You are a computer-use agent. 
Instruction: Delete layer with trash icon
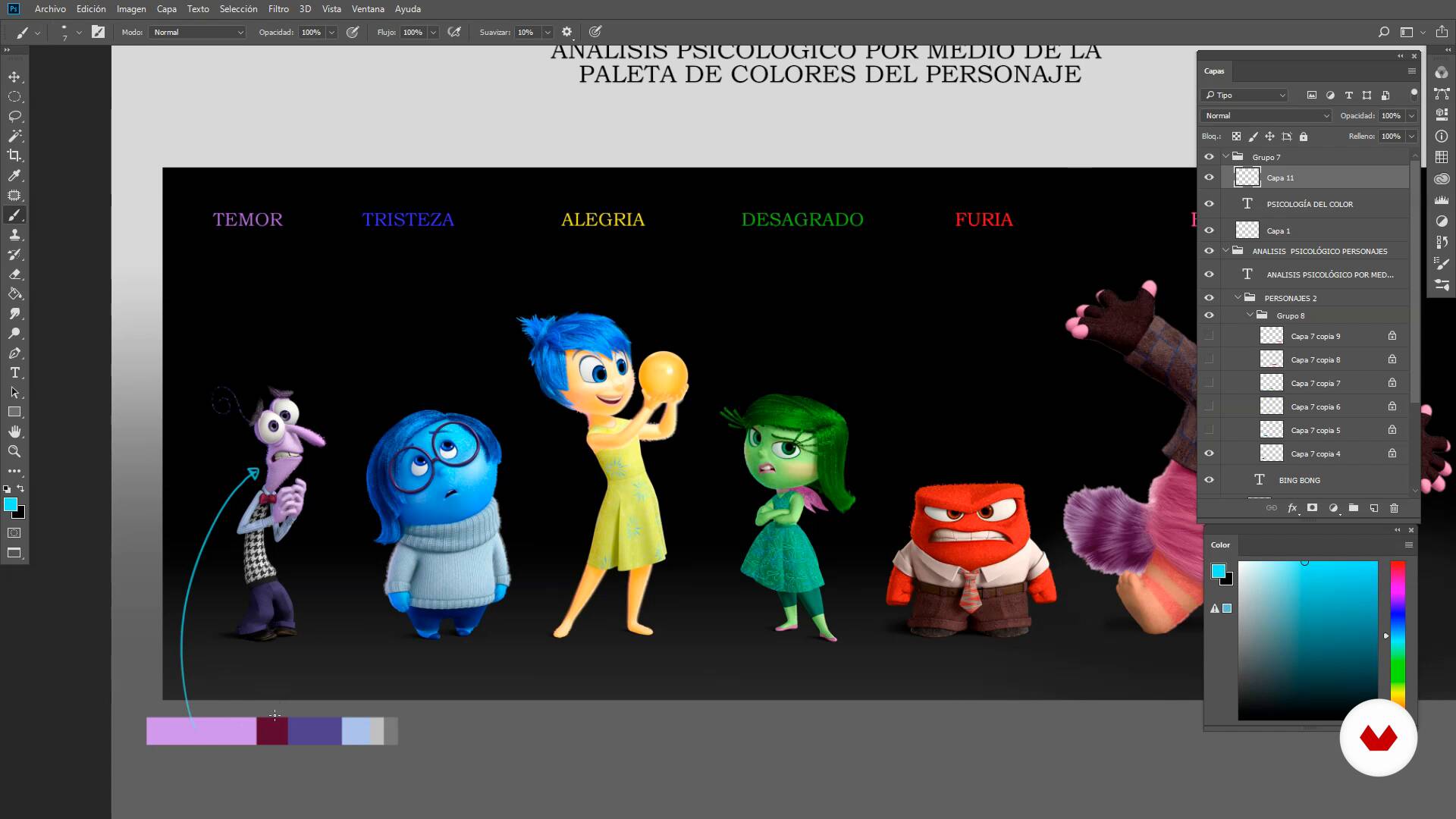[x=1394, y=508]
